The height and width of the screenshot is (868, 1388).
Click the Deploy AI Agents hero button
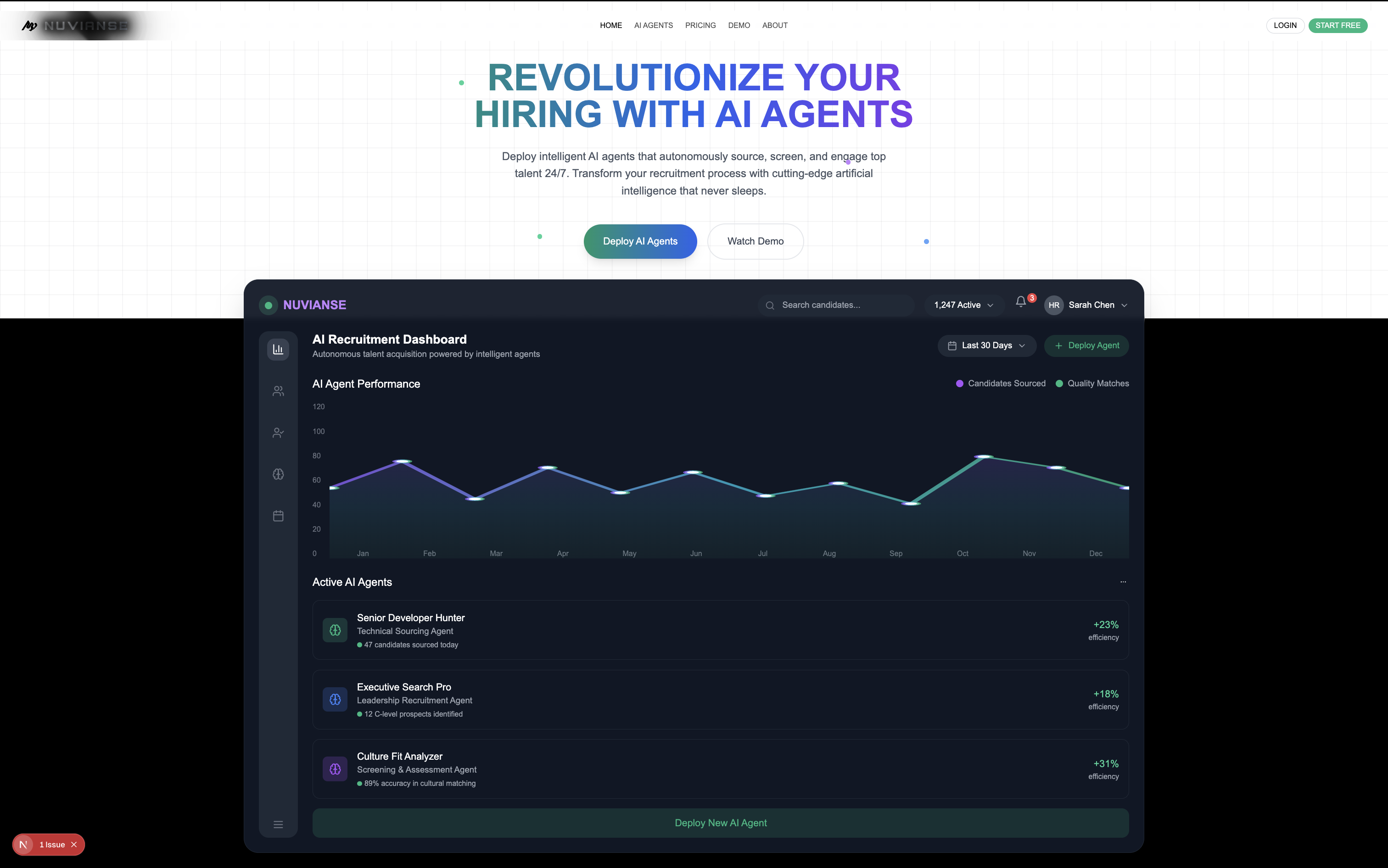(x=640, y=241)
